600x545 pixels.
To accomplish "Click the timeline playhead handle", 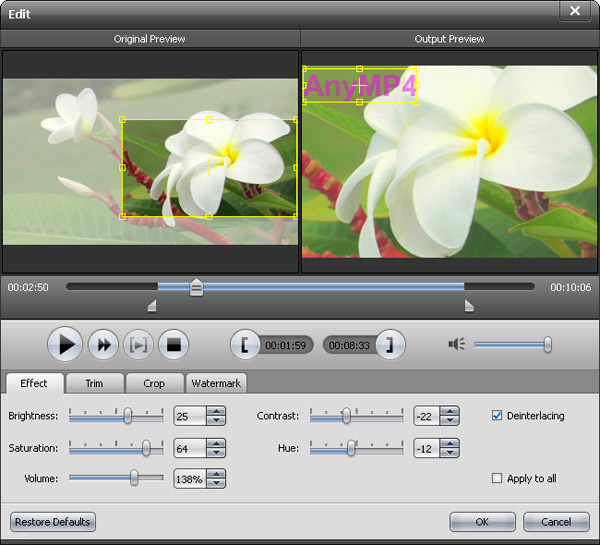I will pyautogui.click(x=196, y=287).
